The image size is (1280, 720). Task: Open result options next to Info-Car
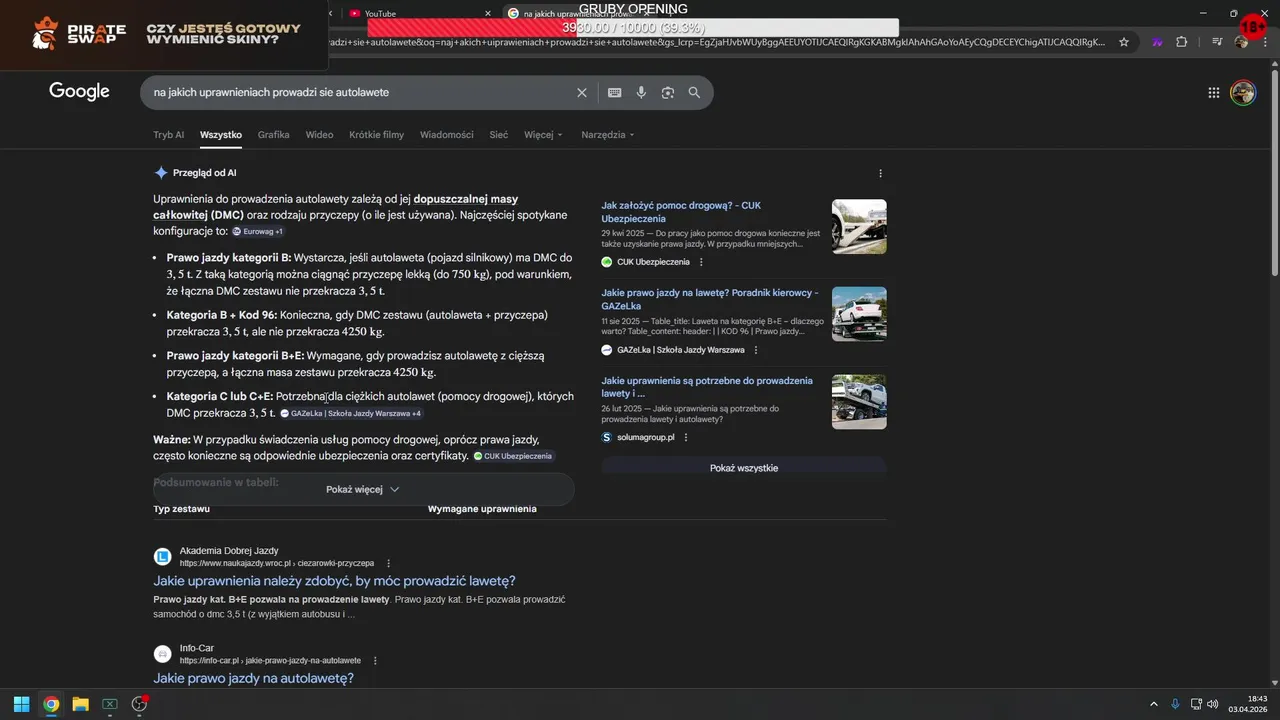(x=375, y=660)
